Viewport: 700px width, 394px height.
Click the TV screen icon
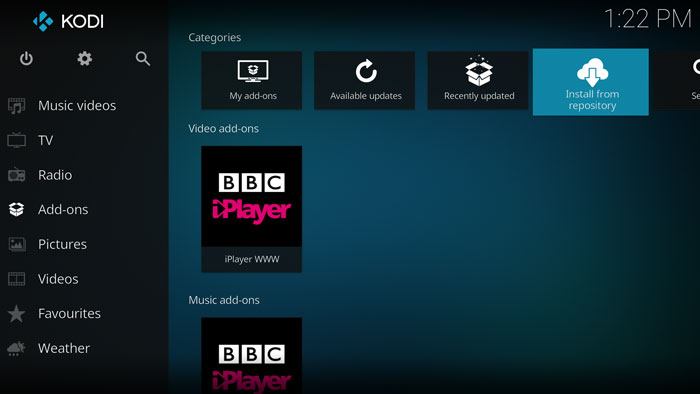[x=17, y=140]
